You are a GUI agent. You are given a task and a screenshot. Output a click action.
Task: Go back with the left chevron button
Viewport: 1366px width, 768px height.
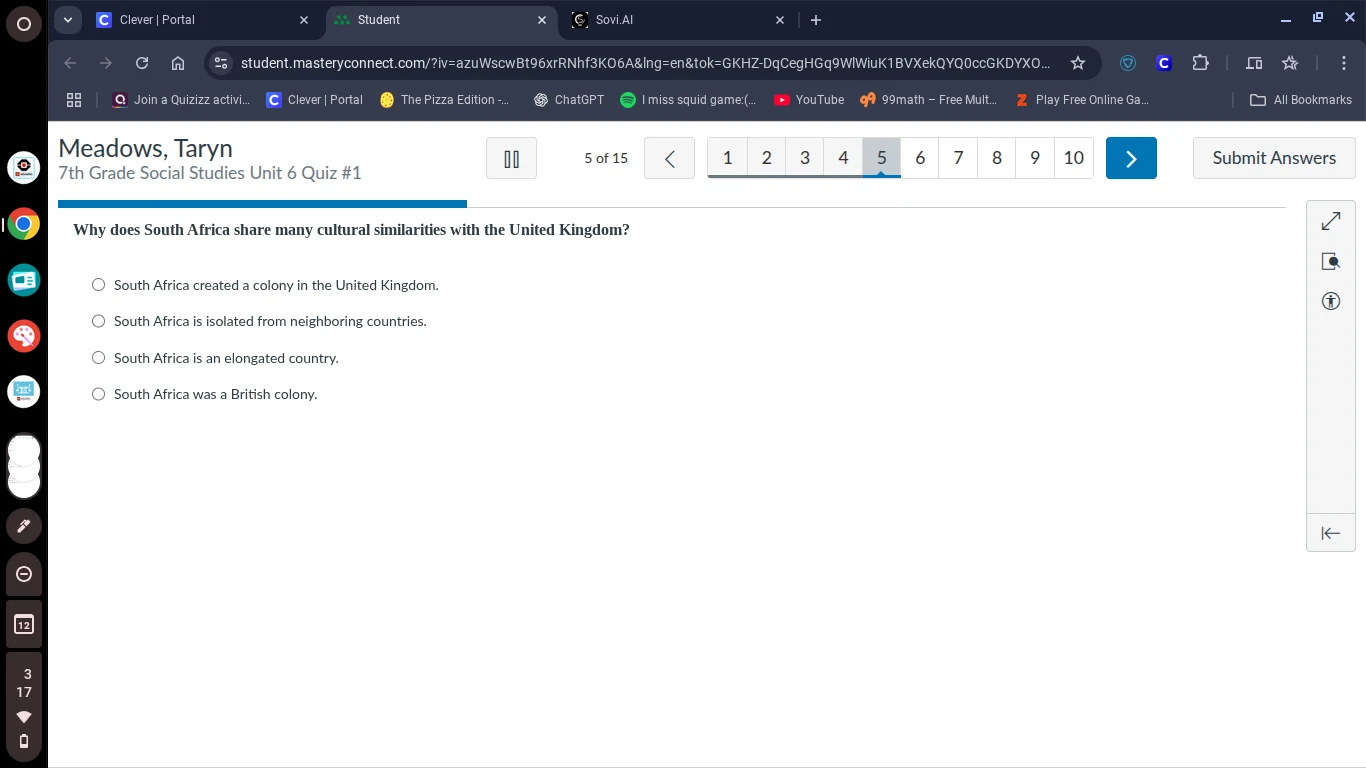(669, 158)
